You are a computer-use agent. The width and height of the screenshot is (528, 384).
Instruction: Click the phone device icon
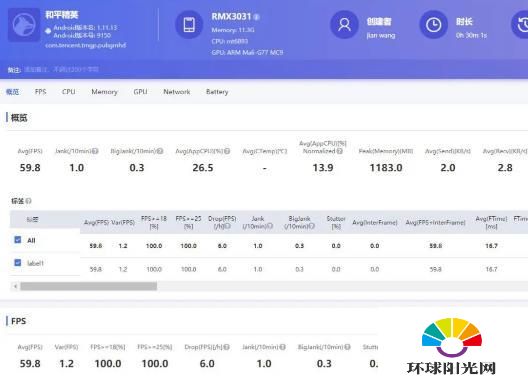pyautogui.click(x=189, y=25)
